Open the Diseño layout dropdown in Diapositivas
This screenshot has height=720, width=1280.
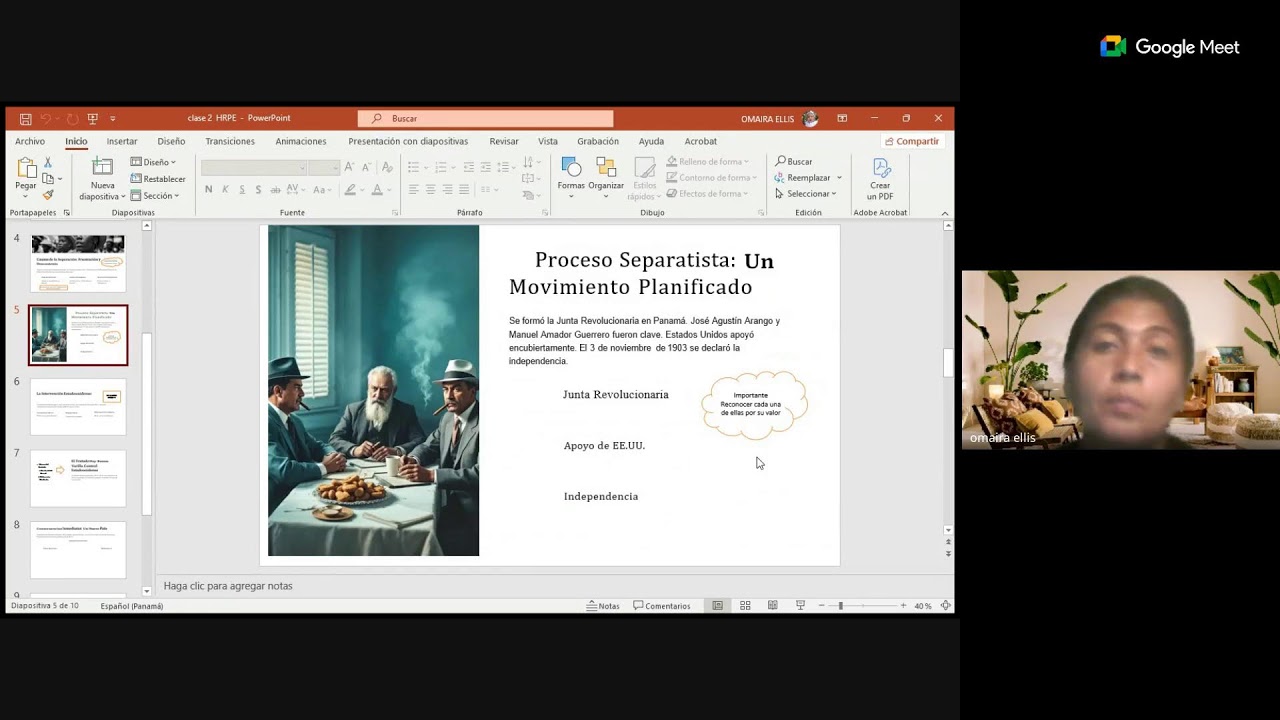[x=153, y=162]
